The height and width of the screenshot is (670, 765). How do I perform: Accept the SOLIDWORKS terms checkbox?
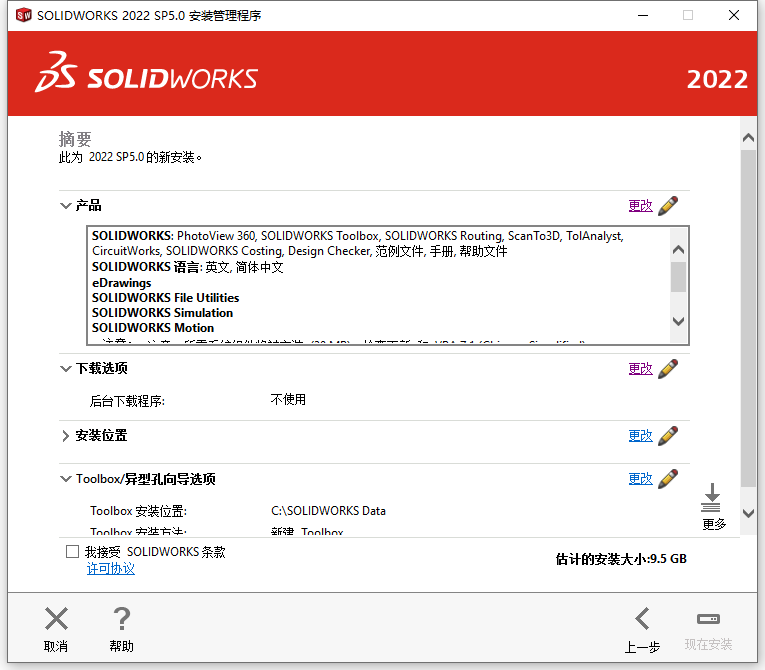72,551
